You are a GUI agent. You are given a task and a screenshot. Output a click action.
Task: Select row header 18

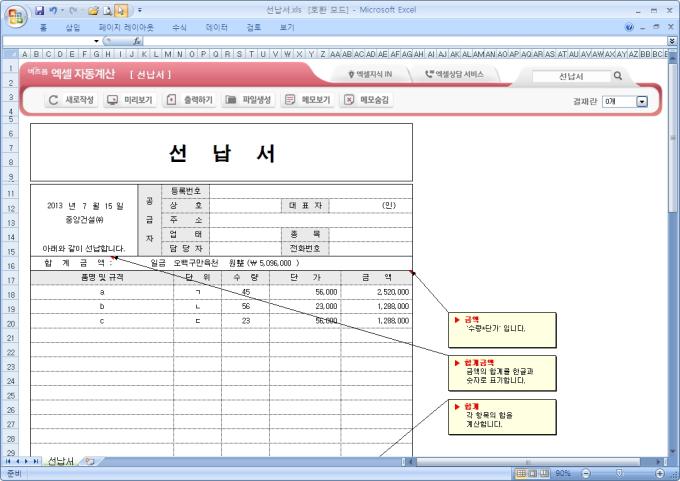[10, 295]
